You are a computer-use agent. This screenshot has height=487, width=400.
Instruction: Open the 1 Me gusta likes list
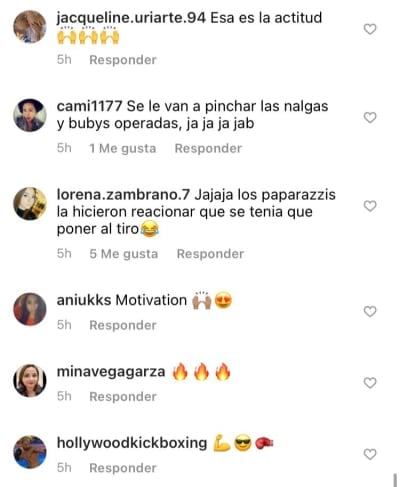[x=123, y=148]
